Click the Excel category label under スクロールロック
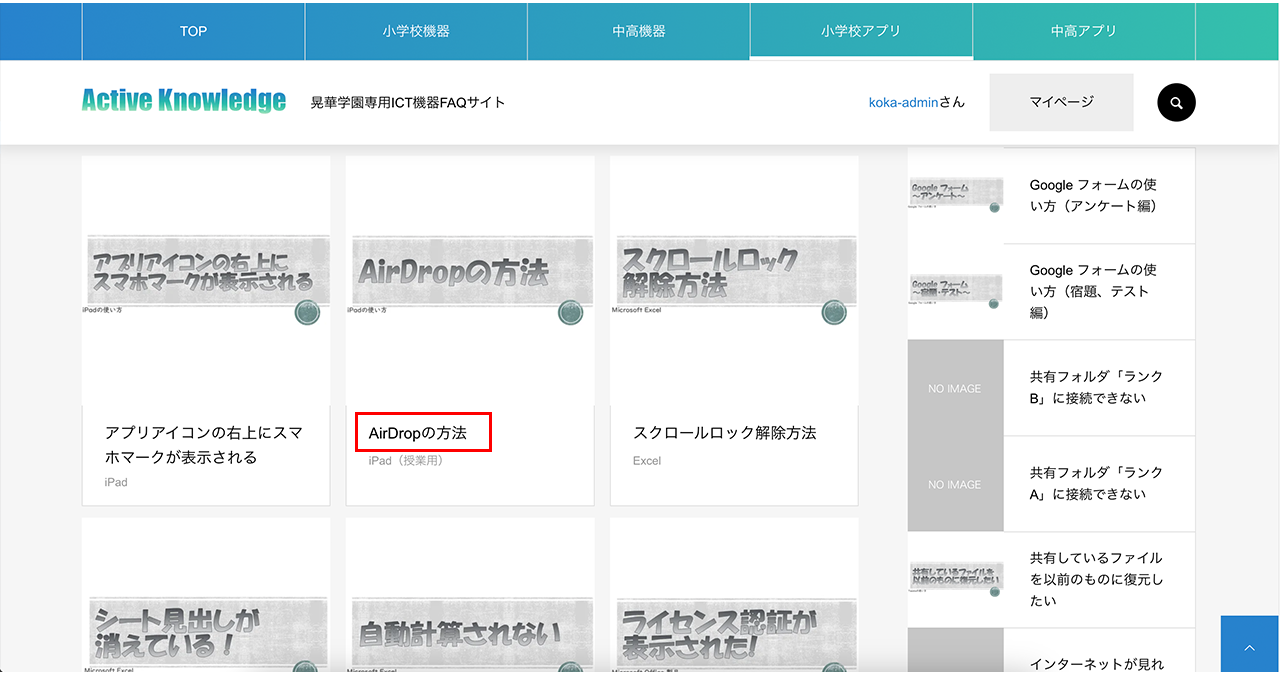Viewport: 1280px width, 675px height. (647, 461)
